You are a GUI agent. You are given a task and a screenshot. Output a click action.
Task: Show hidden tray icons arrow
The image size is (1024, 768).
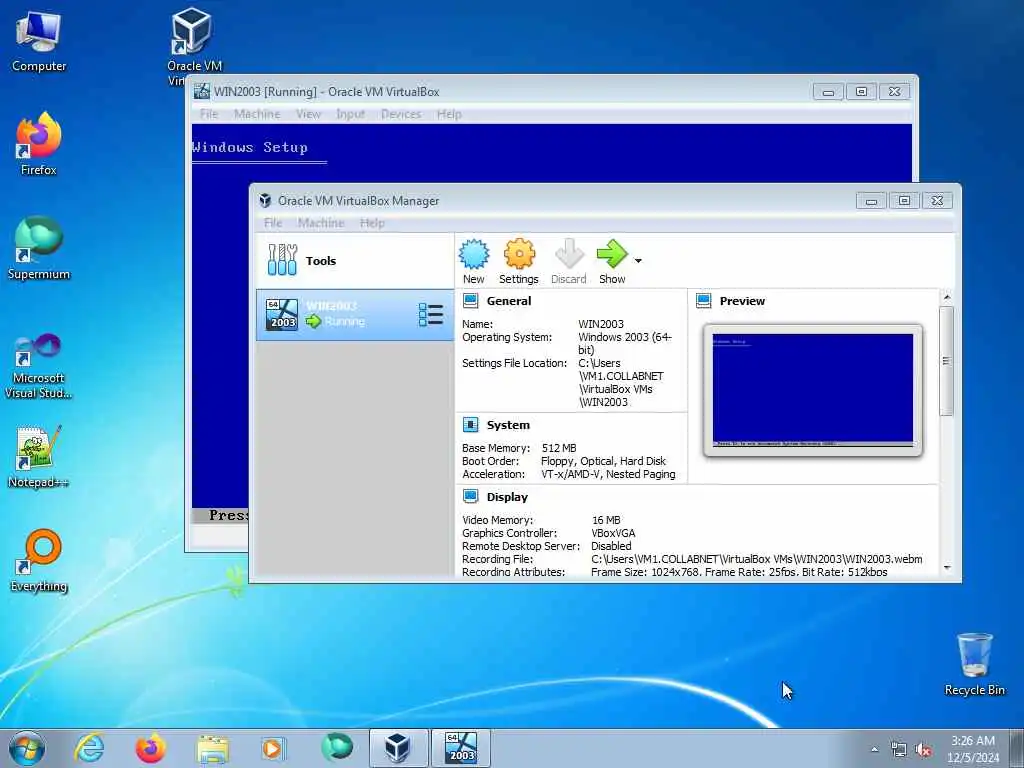(874, 750)
